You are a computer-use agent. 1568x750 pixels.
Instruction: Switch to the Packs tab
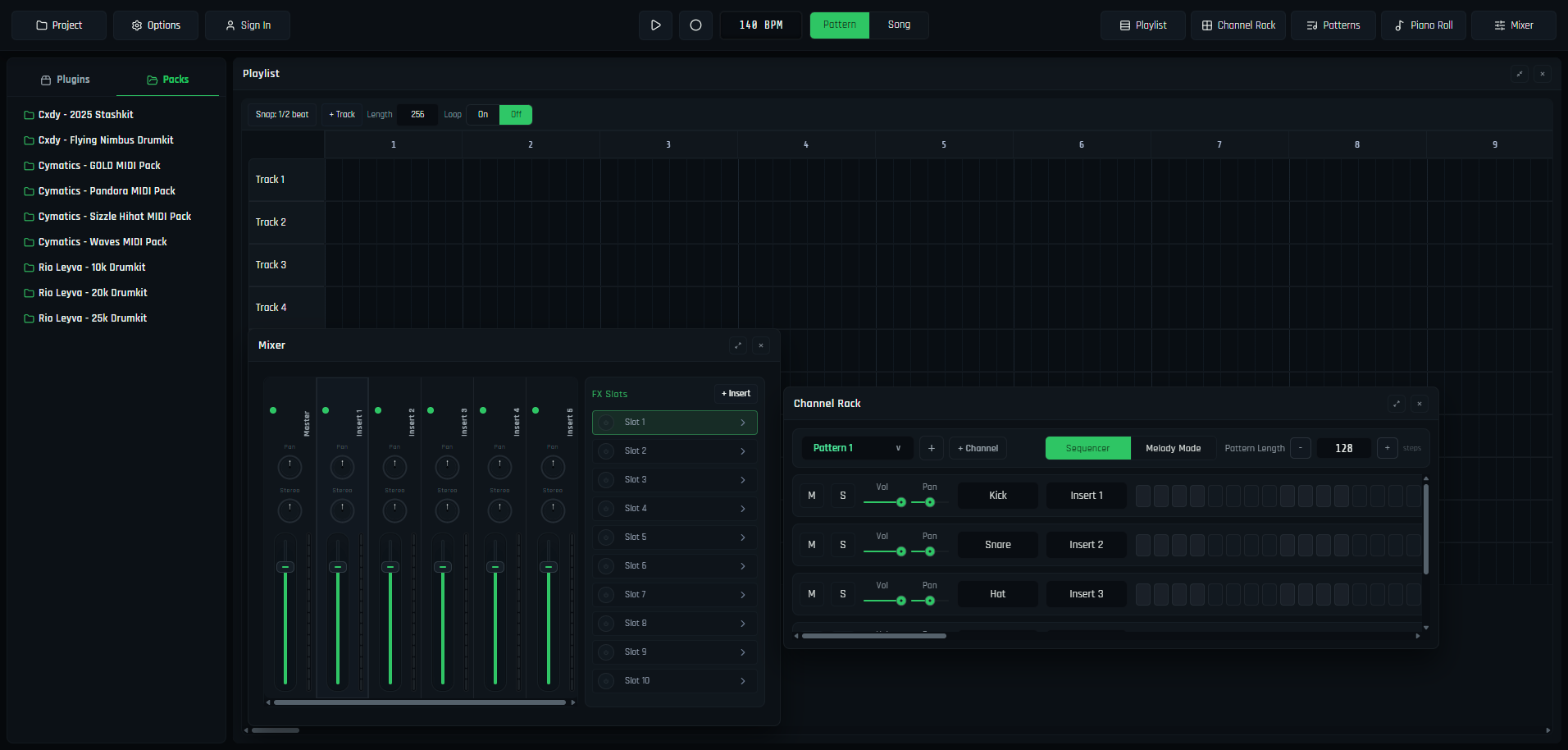(x=167, y=80)
